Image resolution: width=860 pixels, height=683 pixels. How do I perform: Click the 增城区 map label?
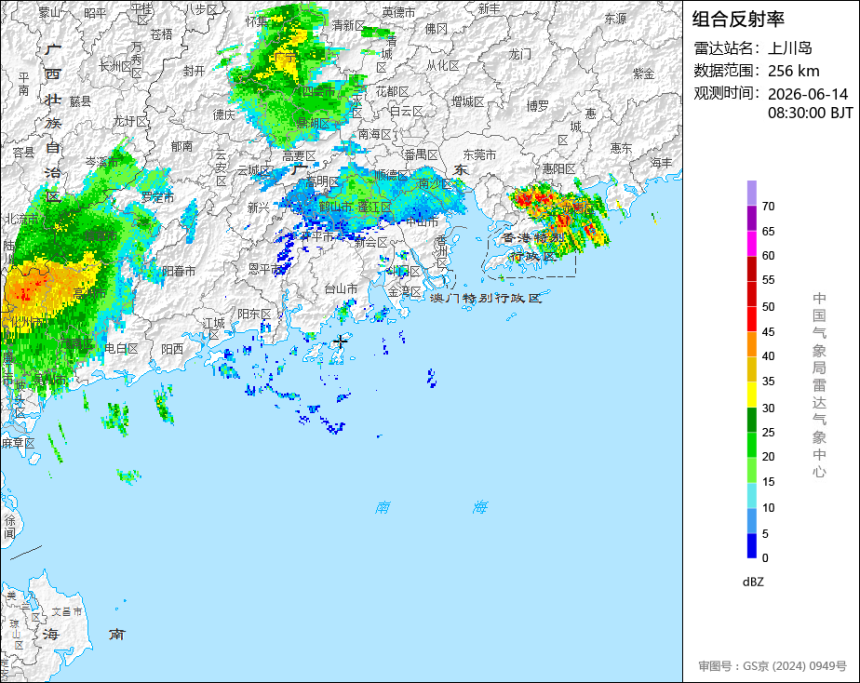[x=467, y=101]
